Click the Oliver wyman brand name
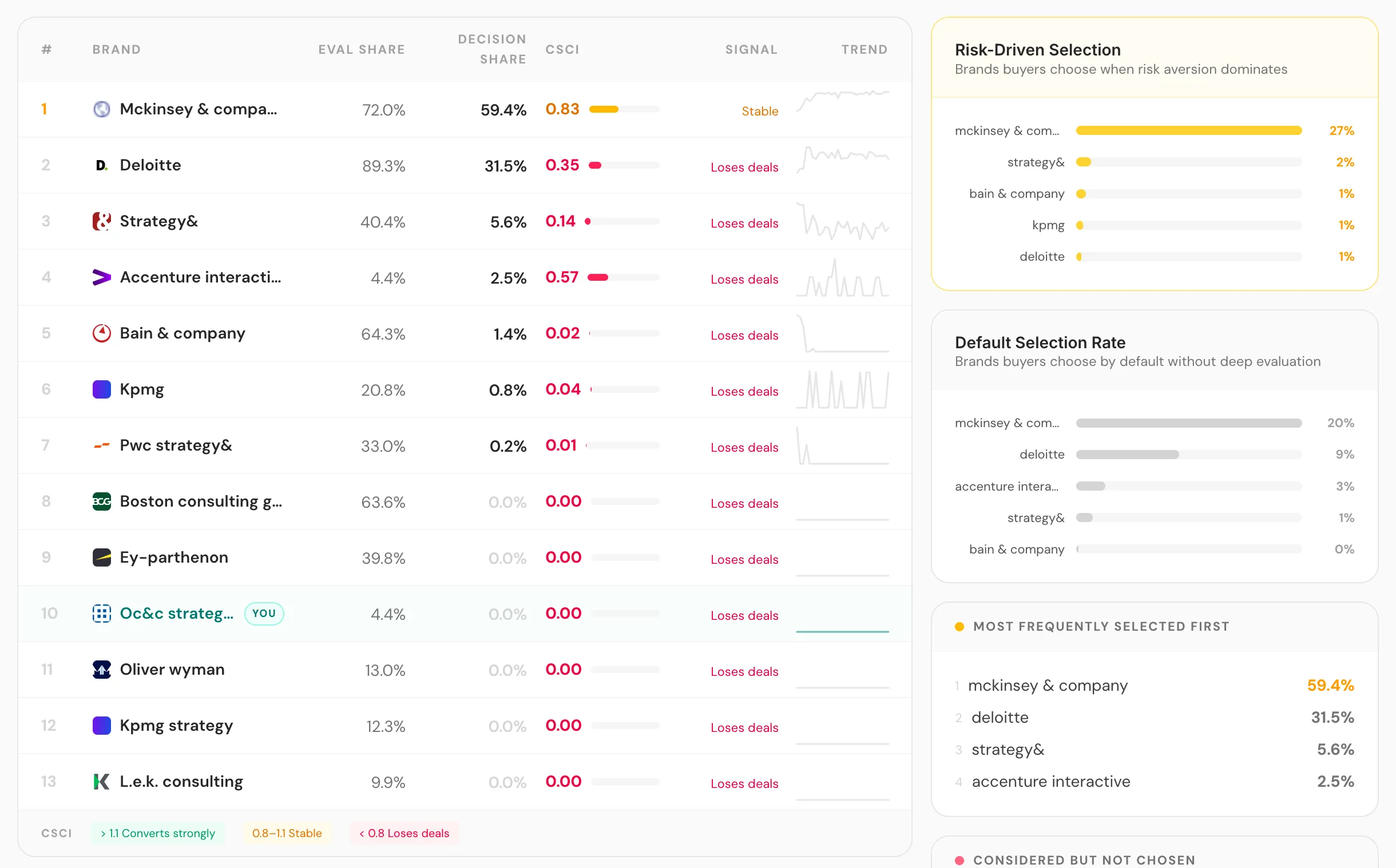Image resolution: width=1396 pixels, height=868 pixels. (x=172, y=670)
